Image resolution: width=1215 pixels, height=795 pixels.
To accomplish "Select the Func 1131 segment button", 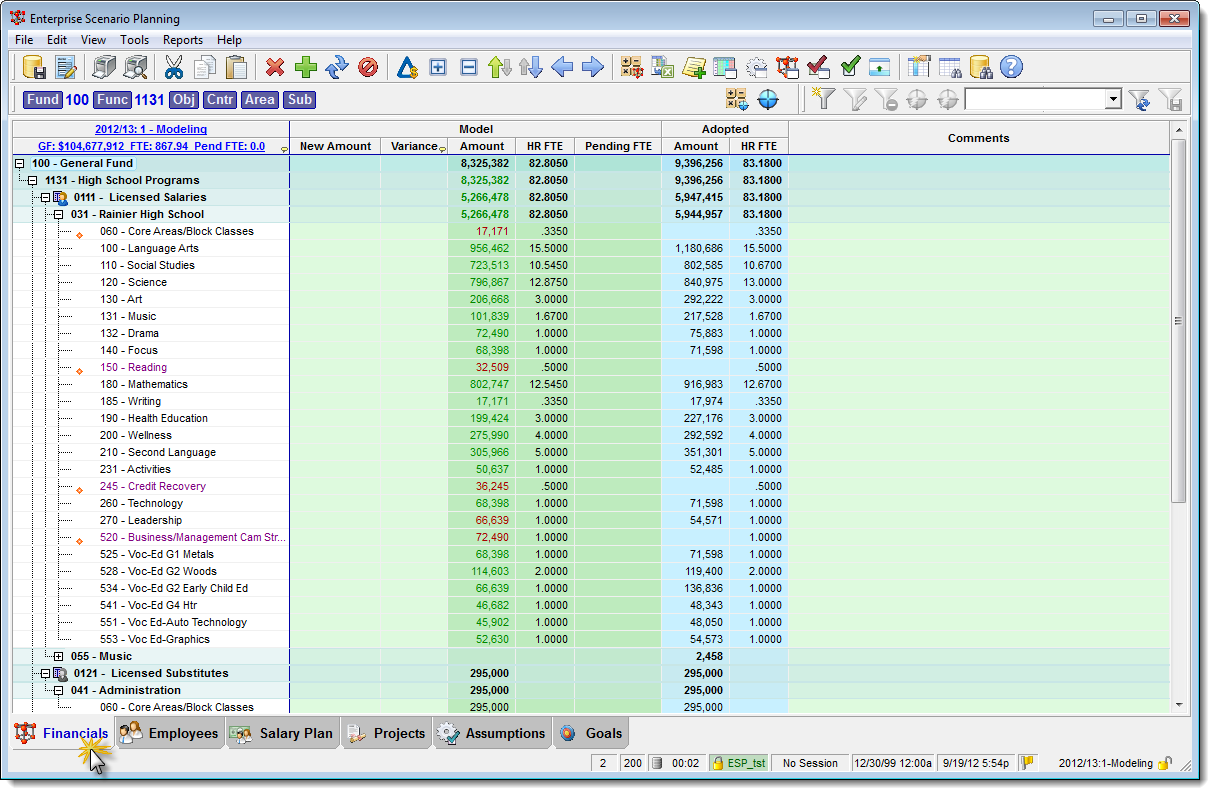I will [112, 100].
